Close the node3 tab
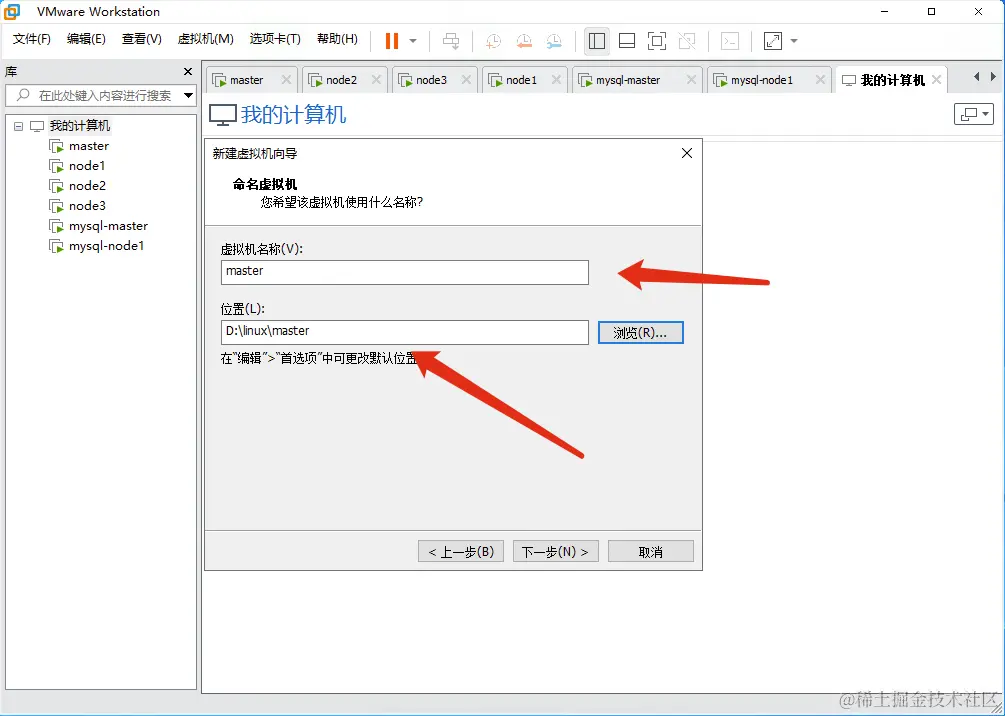Image resolution: width=1005 pixels, height=716 pixels. point(466,79)
